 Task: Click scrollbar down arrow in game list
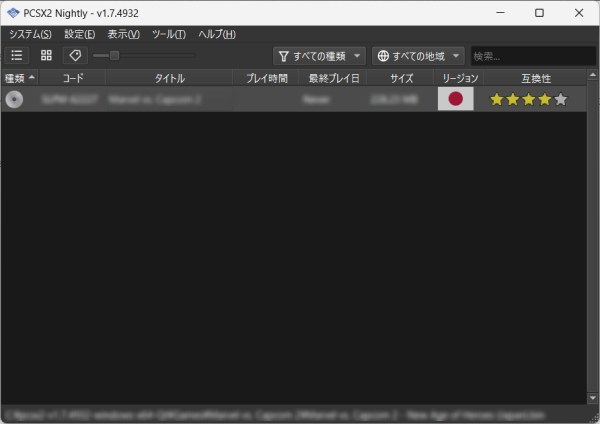coord(593,398)
